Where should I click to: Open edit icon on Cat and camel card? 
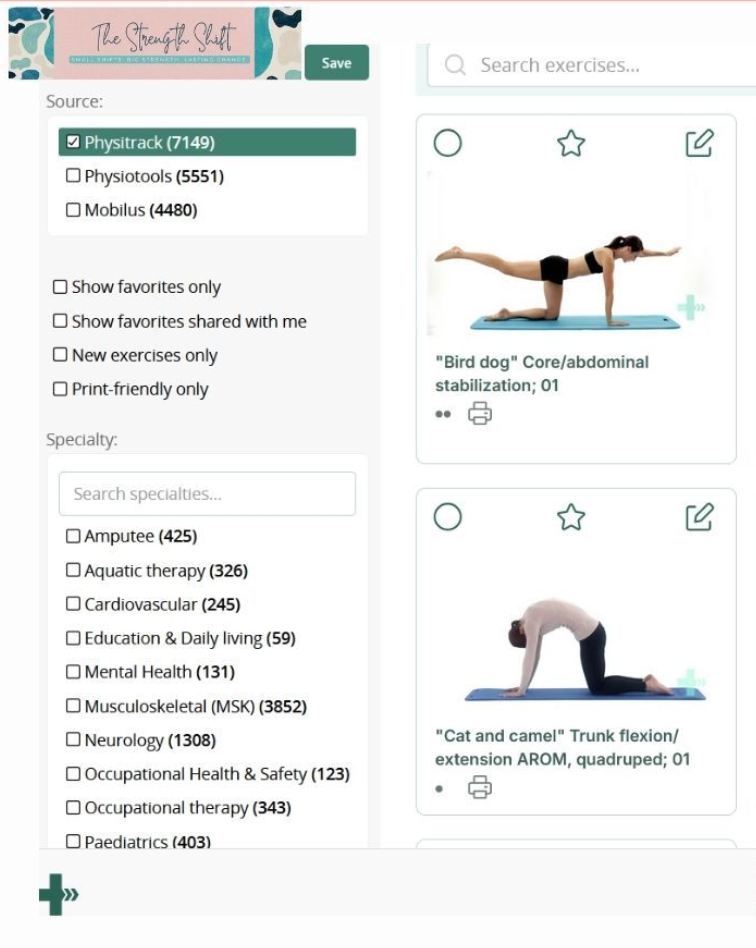tap(699, 517)
